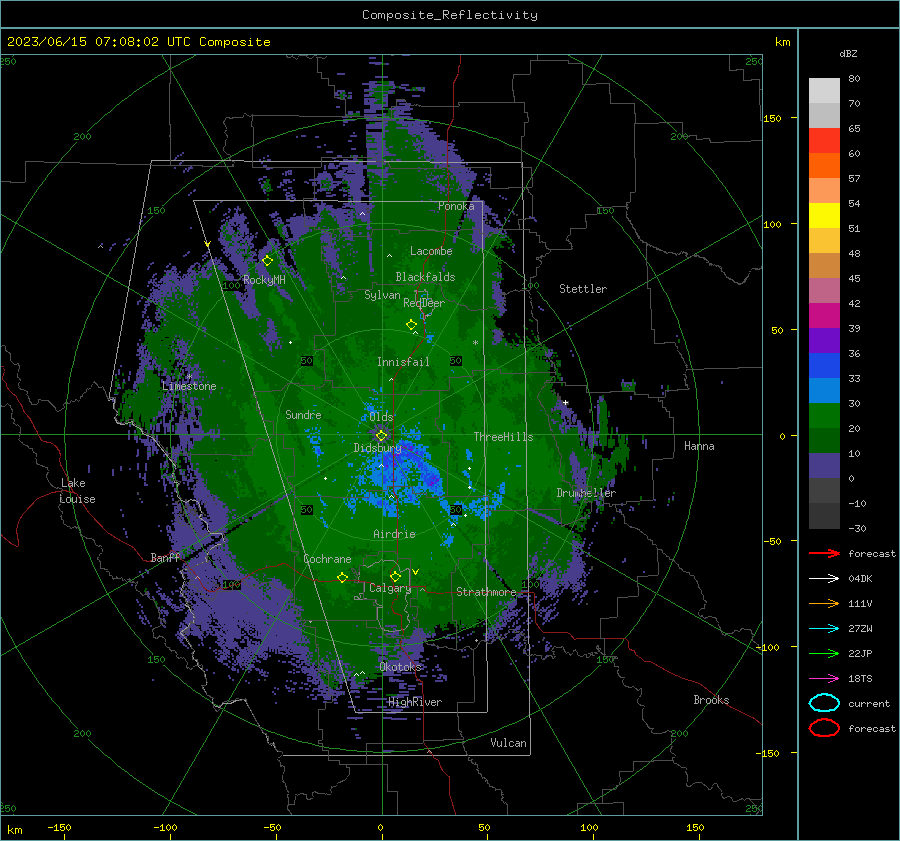Click the Blackfalds town label

point(425,277)
